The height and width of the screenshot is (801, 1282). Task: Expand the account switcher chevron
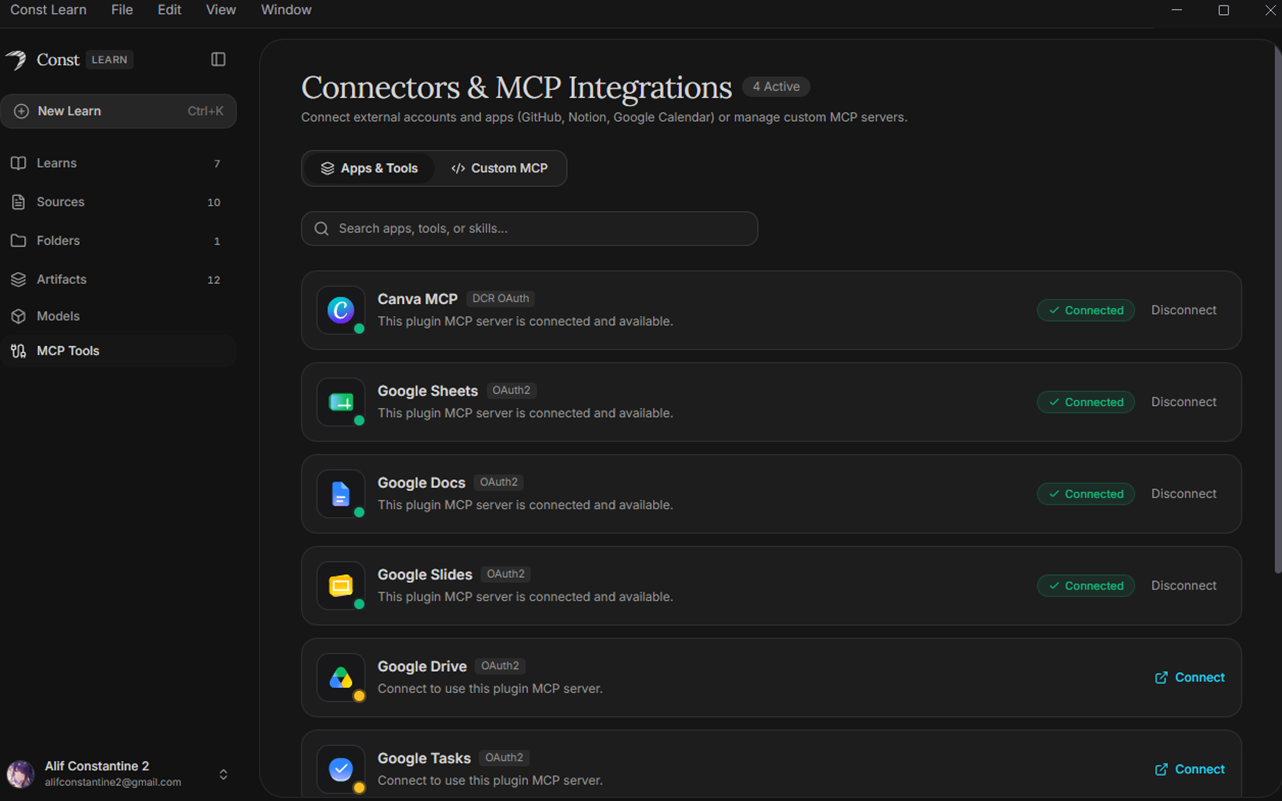[223, 774]
